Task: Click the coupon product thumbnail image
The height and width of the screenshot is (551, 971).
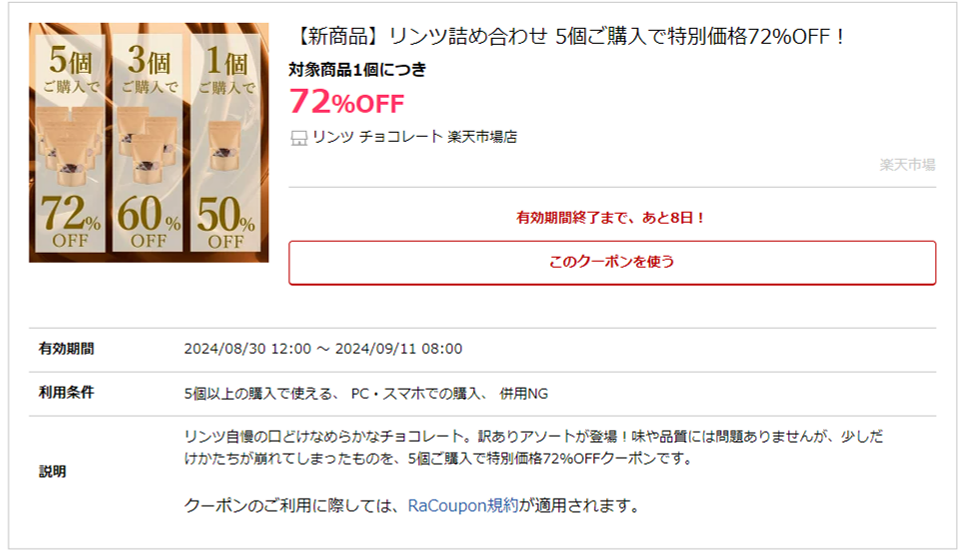Action: tap(149, 142)
